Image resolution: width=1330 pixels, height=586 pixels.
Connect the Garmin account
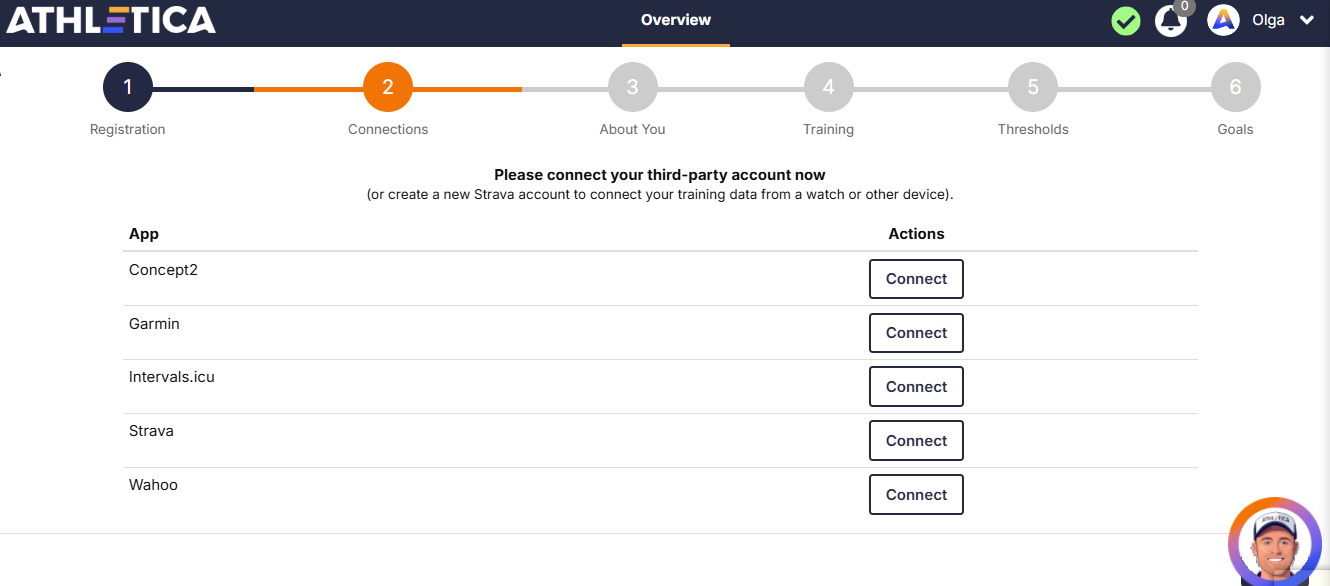coord(916,333)
